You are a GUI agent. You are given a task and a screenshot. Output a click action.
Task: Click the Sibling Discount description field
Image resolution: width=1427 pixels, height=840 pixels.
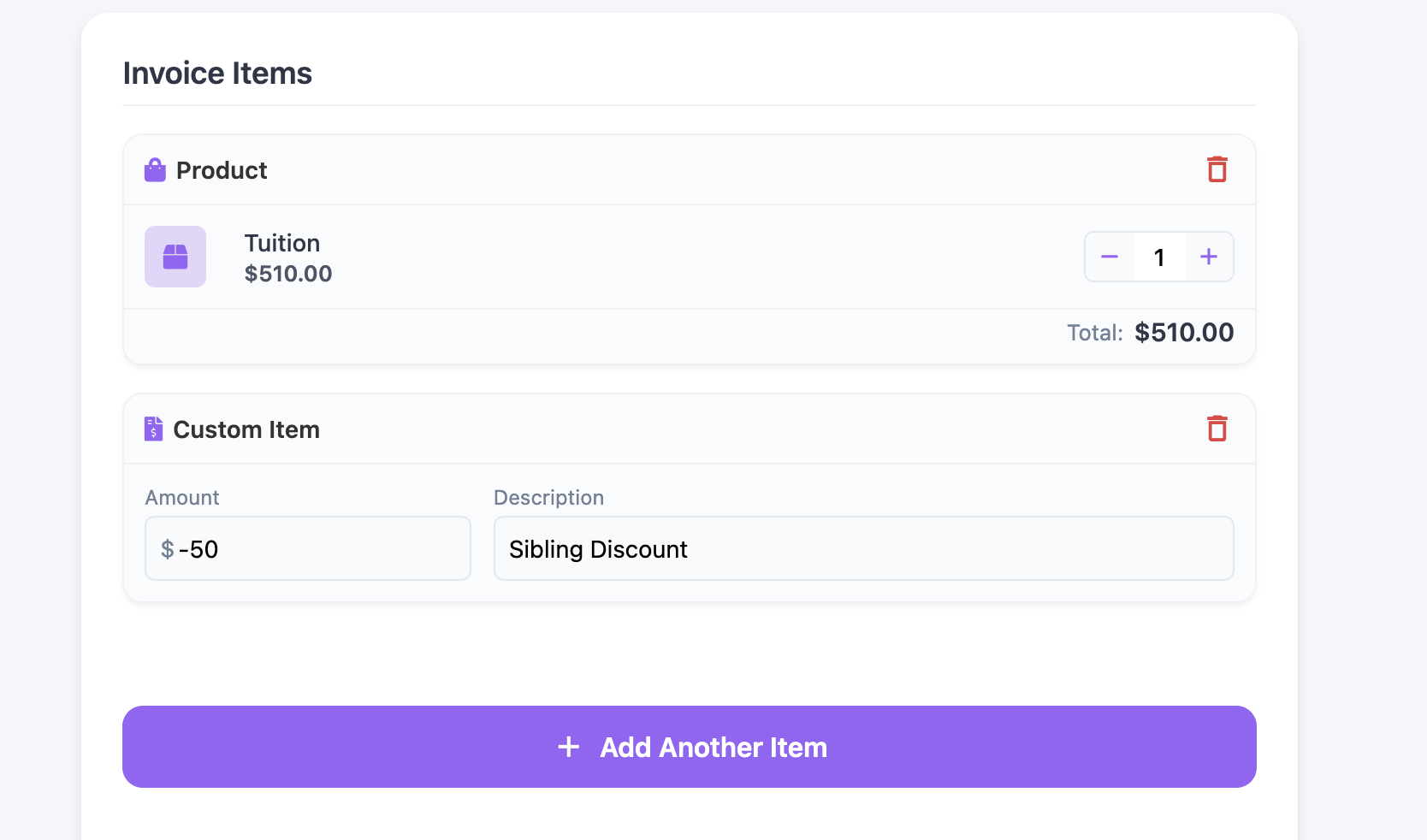coord(863,549)
